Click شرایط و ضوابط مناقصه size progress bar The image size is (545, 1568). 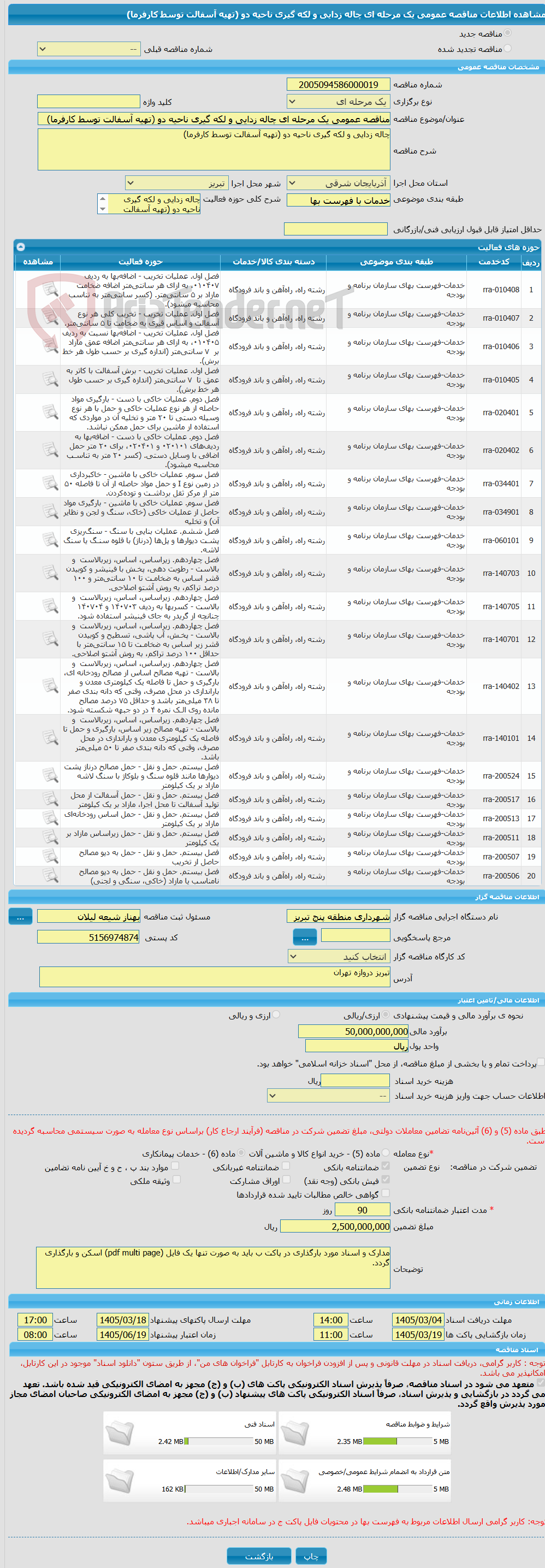398,1441
